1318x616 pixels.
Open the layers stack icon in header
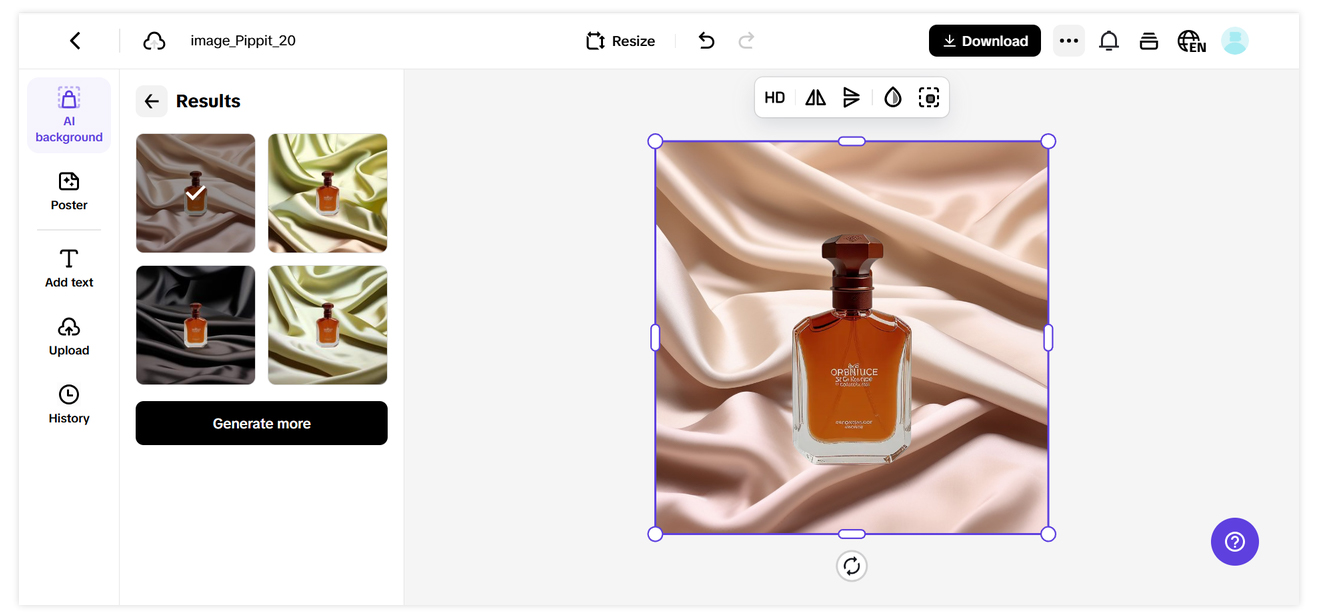tap(1149, 41)
